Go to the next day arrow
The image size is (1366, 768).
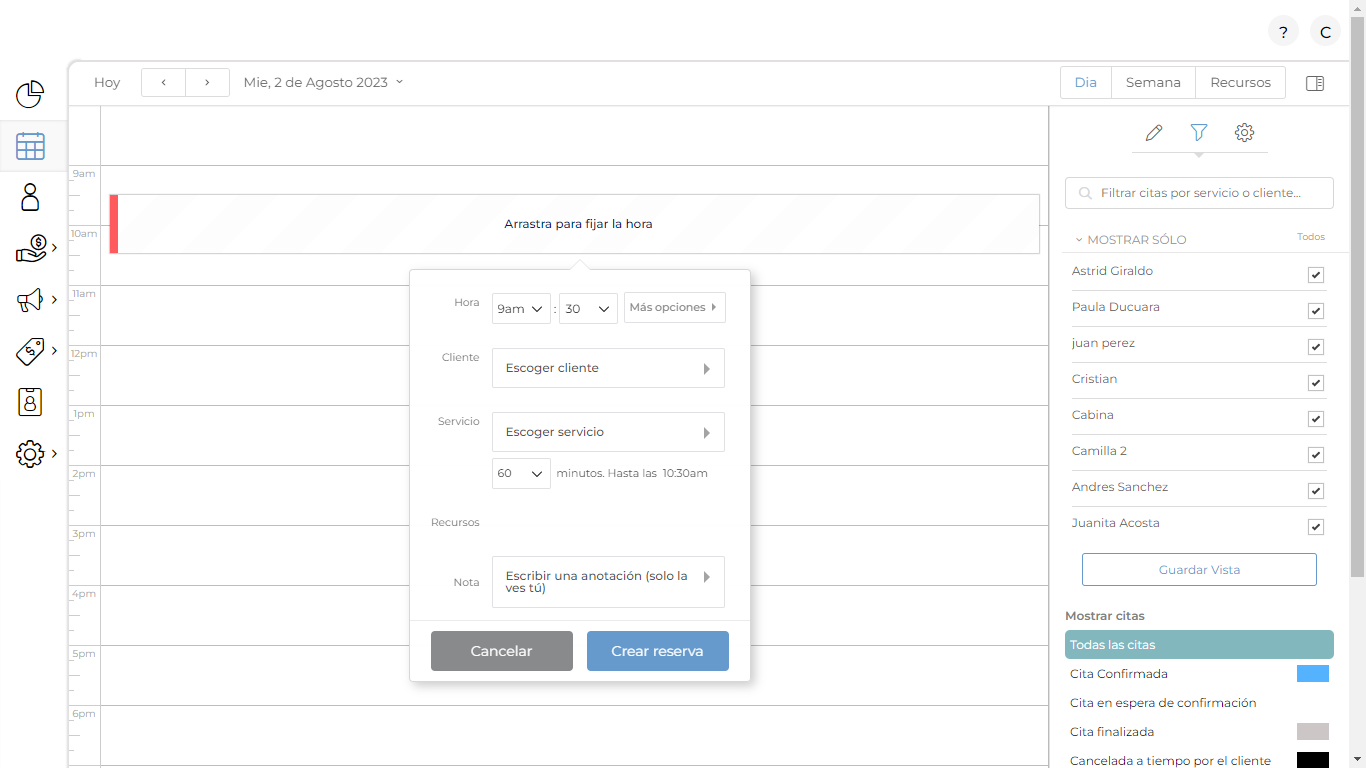207,82
